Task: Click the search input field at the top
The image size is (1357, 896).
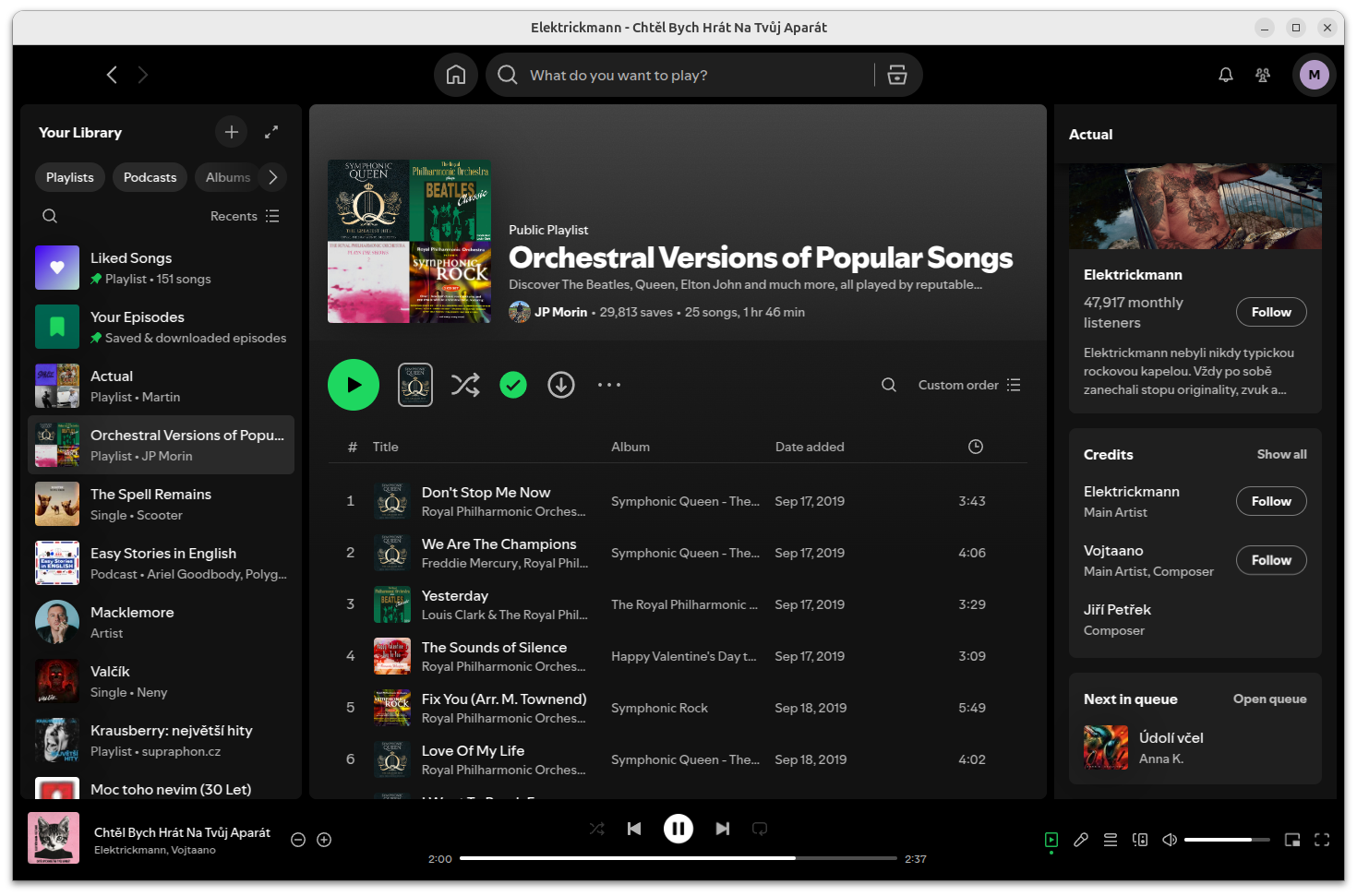Action: [683, 75]
